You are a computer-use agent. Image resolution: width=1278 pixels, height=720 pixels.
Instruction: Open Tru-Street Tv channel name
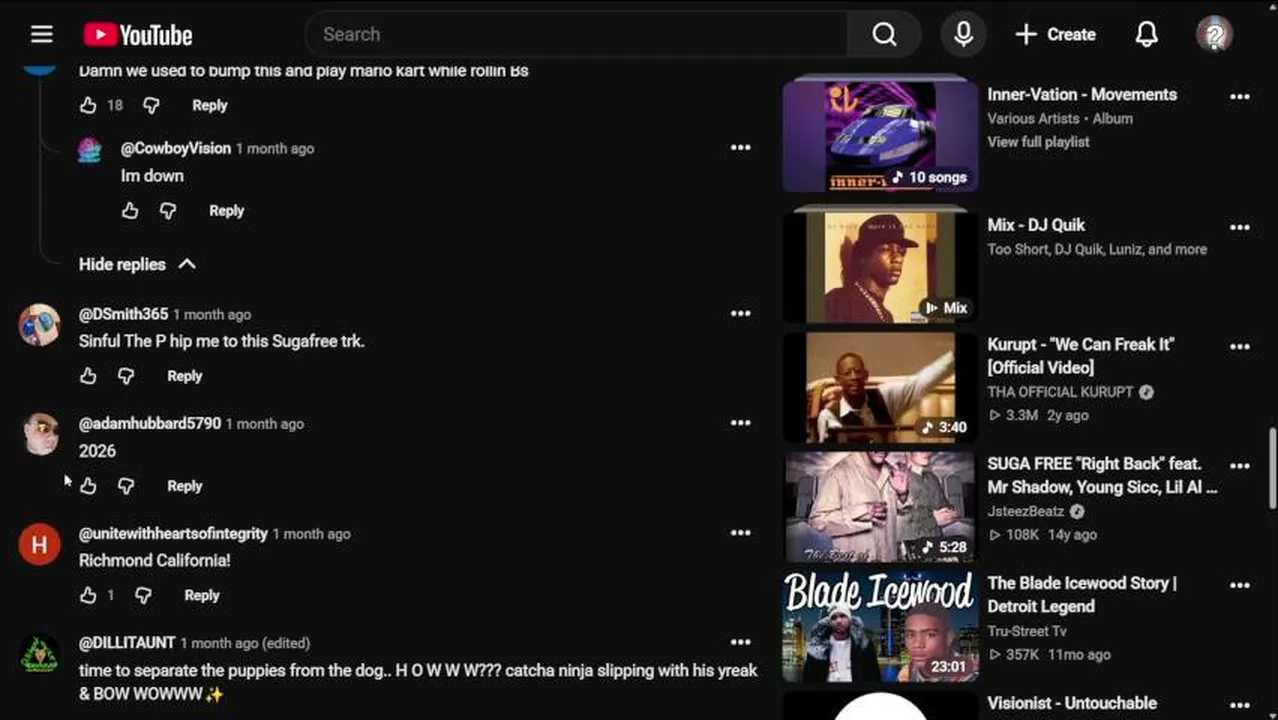(x=1027, y=631)
